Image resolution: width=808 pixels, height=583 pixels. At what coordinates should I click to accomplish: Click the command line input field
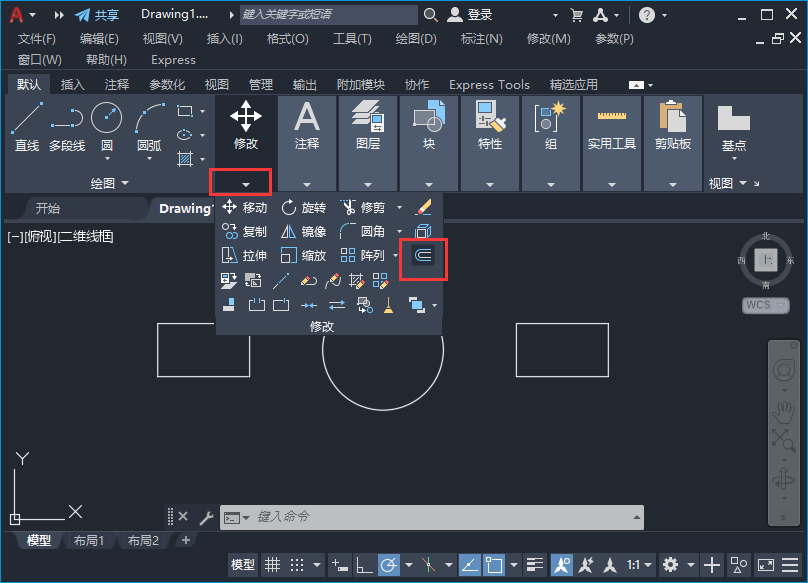point(432,517)
